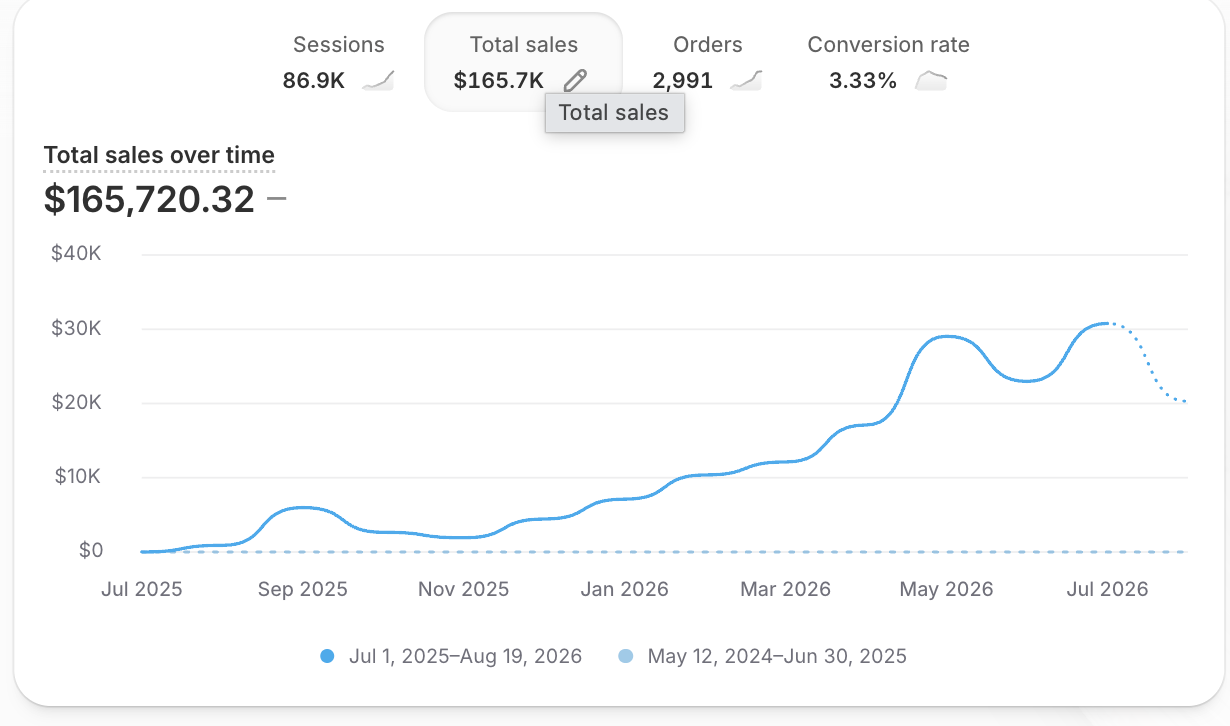1230x726 pixels.
Task: Open the Conversion rate metric
Action: pos(888,62)
